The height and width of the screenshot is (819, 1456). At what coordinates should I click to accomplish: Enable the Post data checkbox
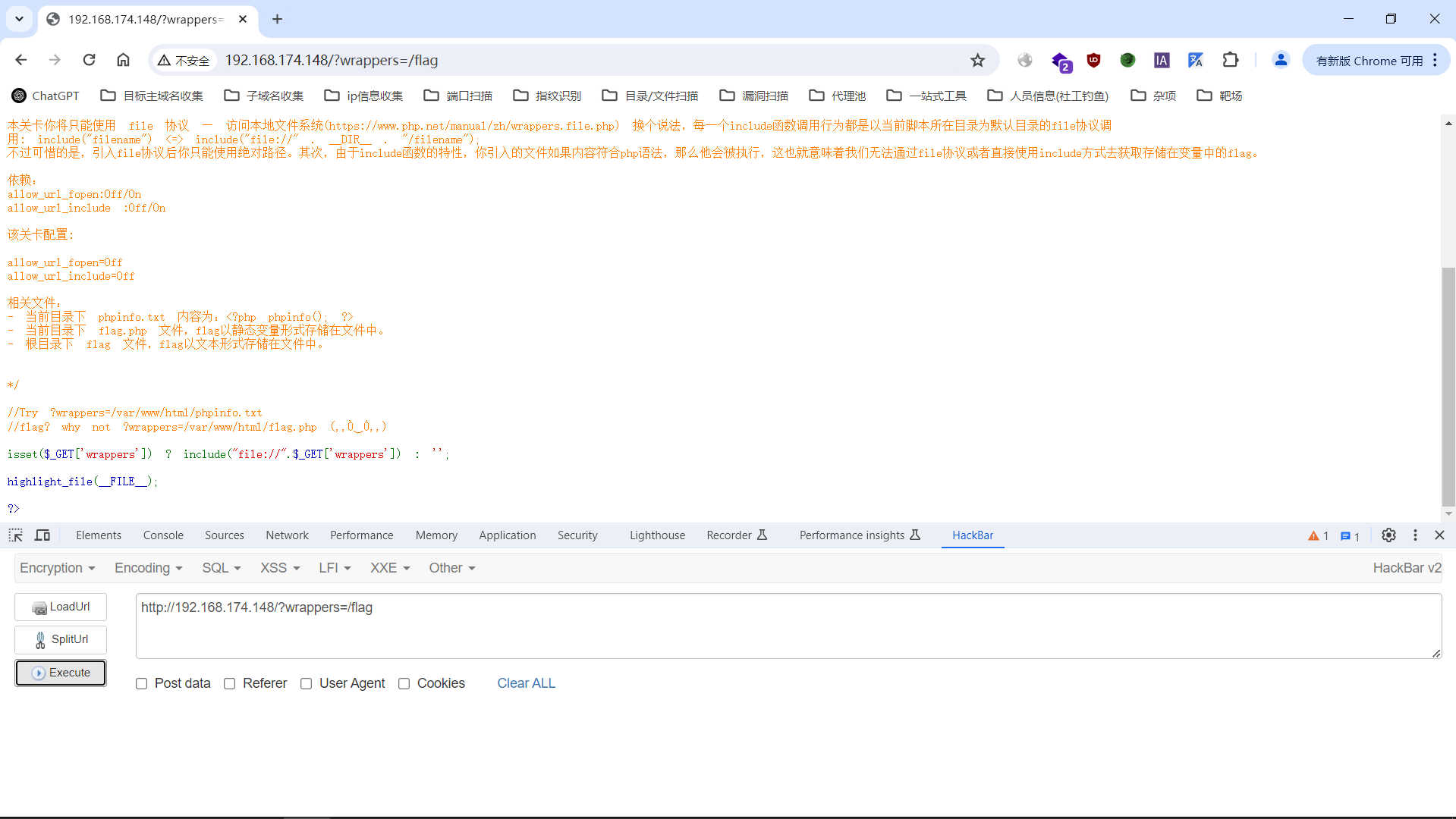(141, 684)
